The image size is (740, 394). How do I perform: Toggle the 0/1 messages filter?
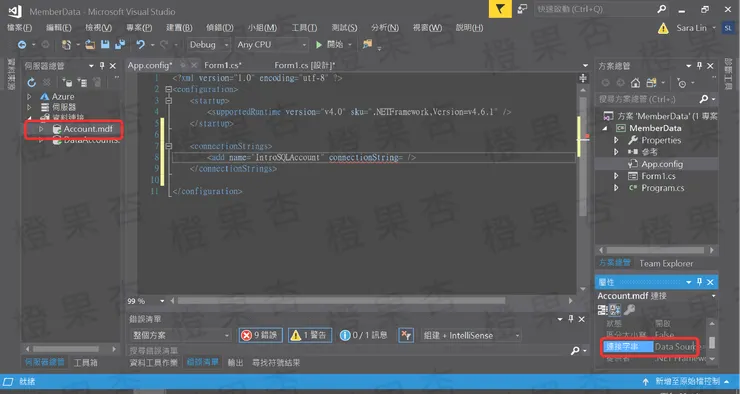tap(363, 335)
